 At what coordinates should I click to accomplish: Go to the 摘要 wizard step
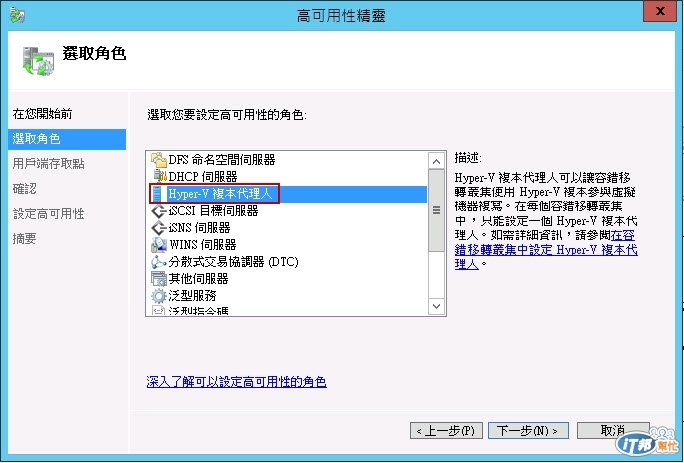(x=24, y=239)
